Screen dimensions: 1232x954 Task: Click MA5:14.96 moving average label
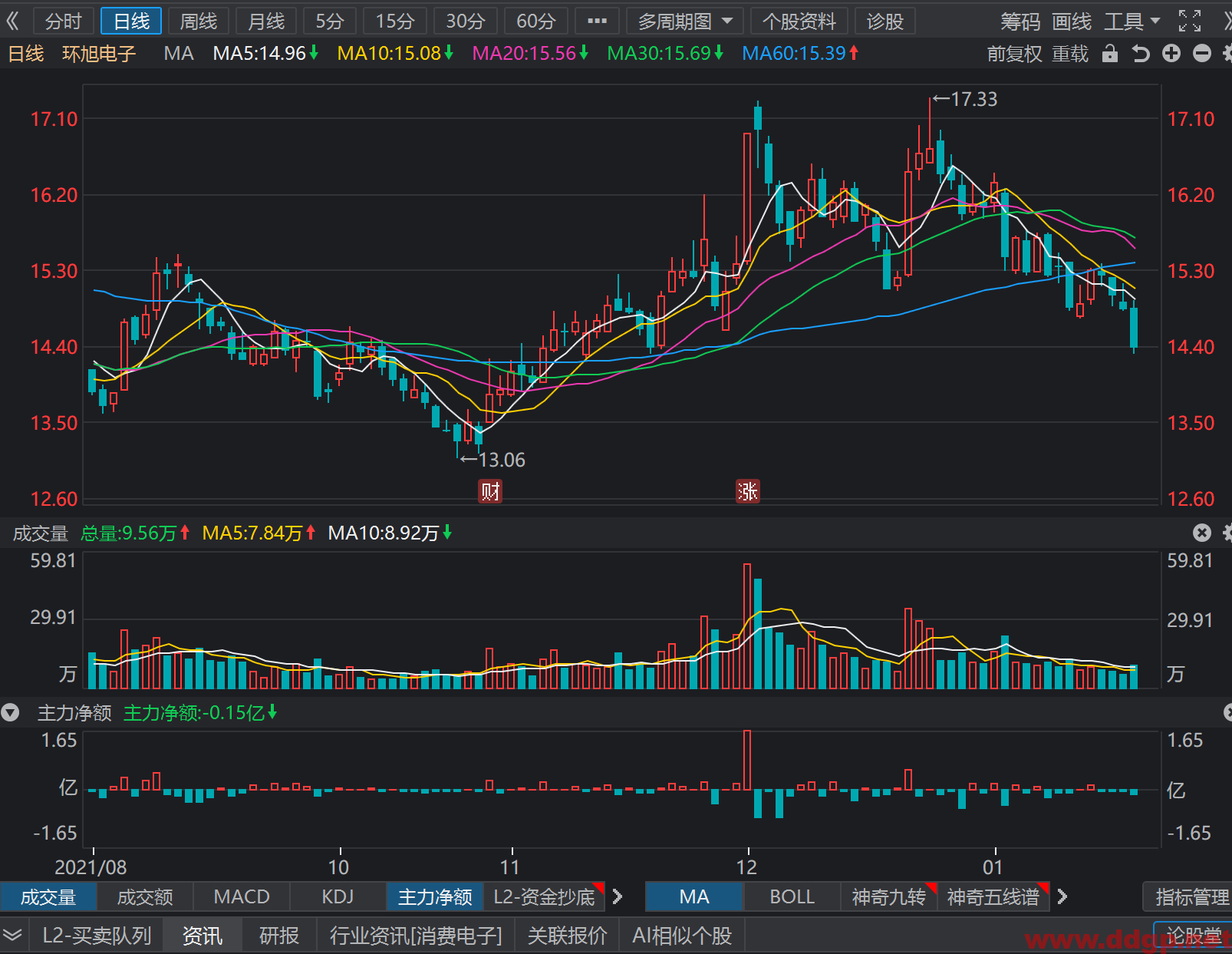[x=265, y=54]
